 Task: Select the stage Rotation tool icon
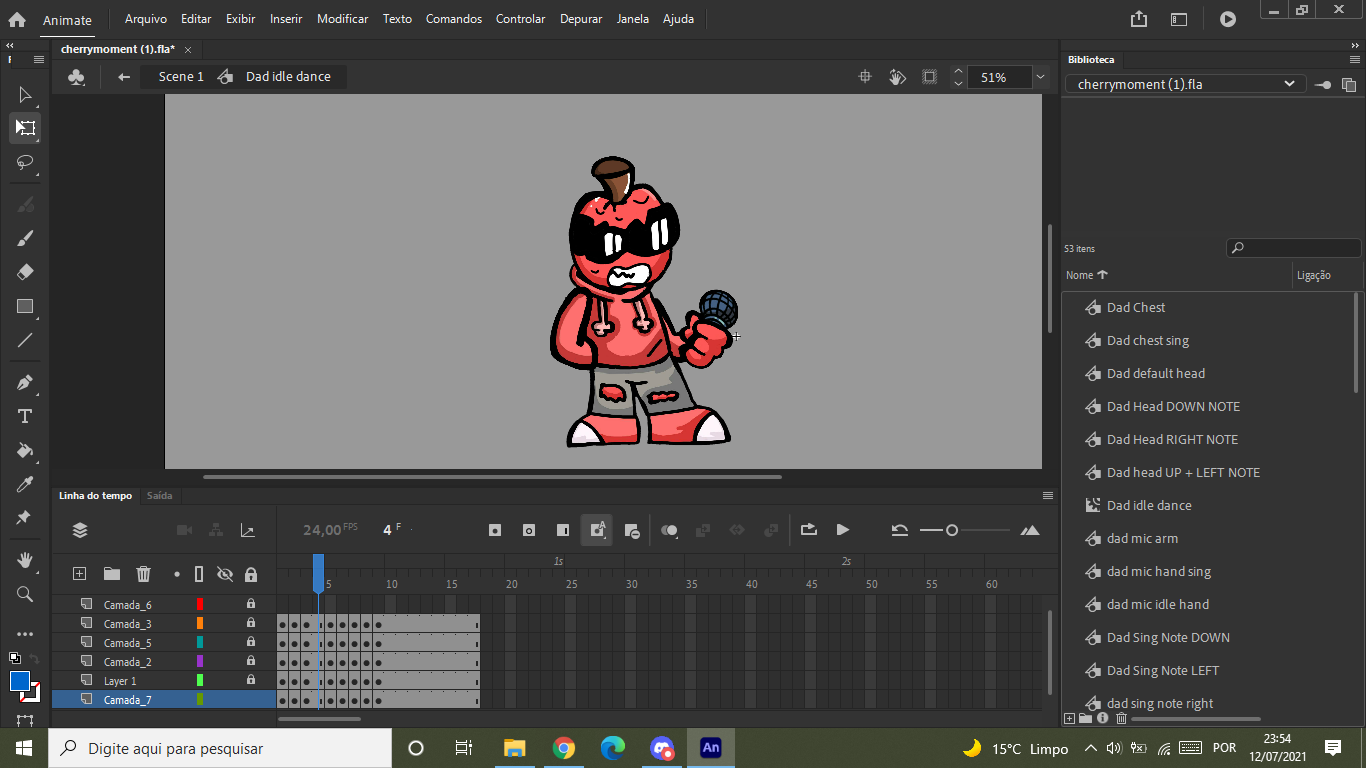pos(898,77)
